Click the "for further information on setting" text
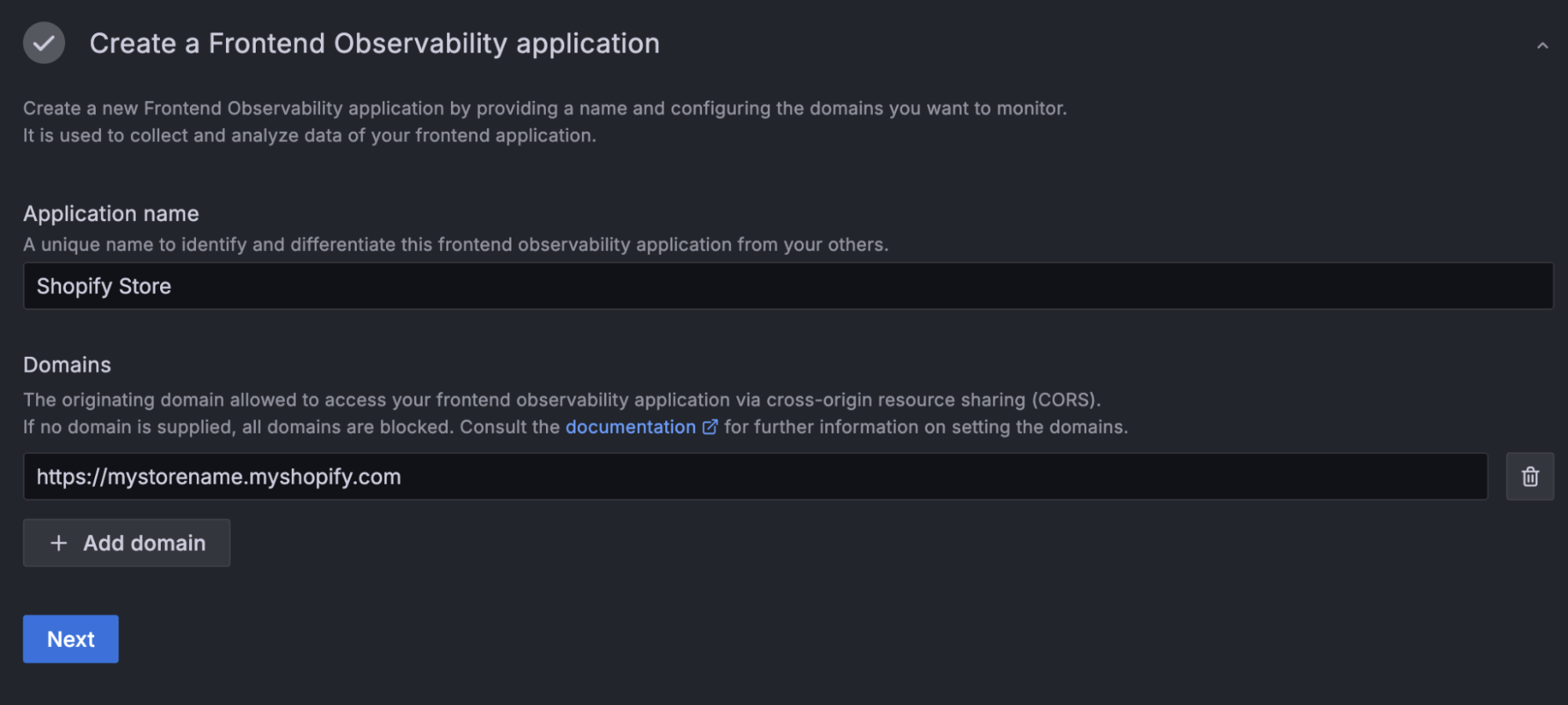1568x705 pixels. click(926, 427)
